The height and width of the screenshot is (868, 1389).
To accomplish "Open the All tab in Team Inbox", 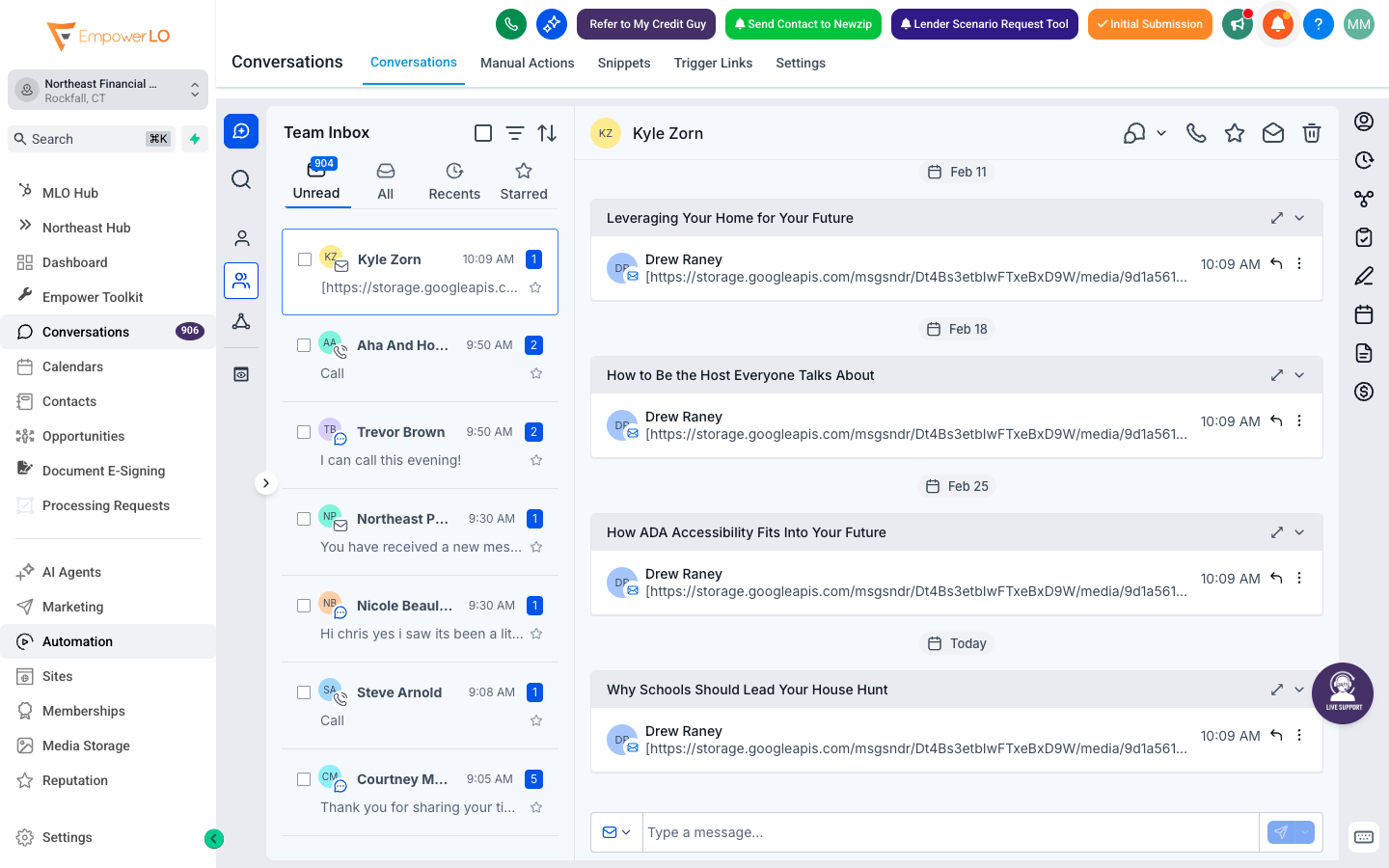I will pos(385,181).
